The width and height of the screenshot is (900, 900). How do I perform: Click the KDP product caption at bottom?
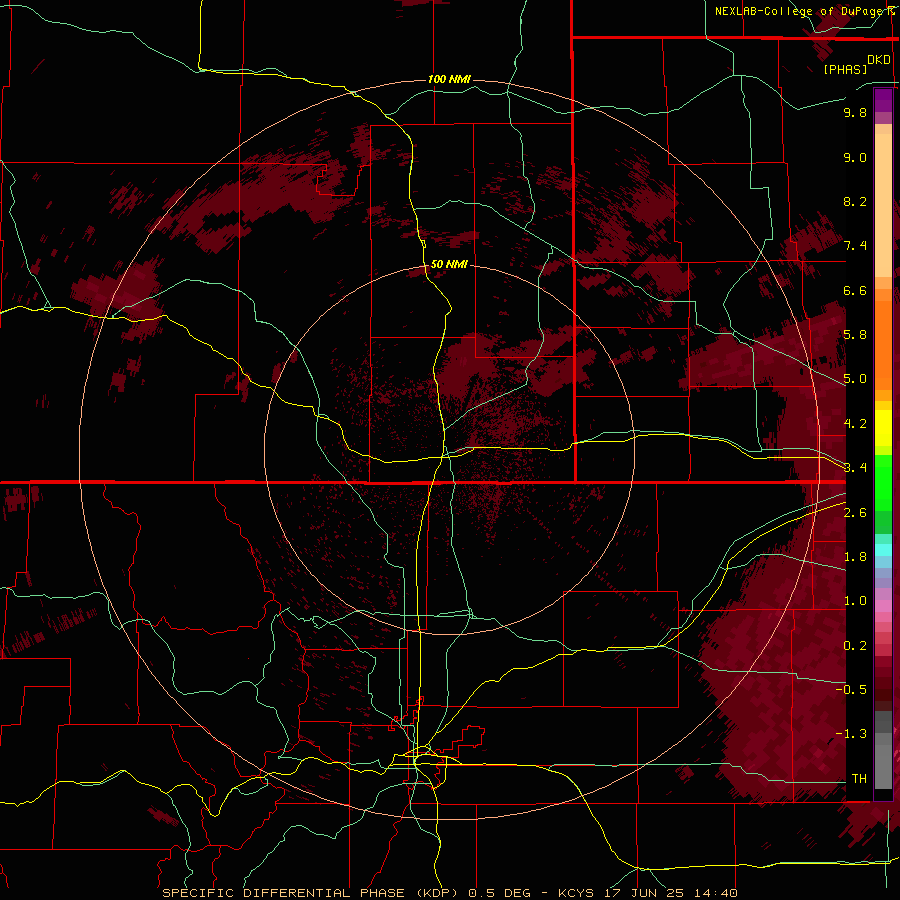[449, 893]
